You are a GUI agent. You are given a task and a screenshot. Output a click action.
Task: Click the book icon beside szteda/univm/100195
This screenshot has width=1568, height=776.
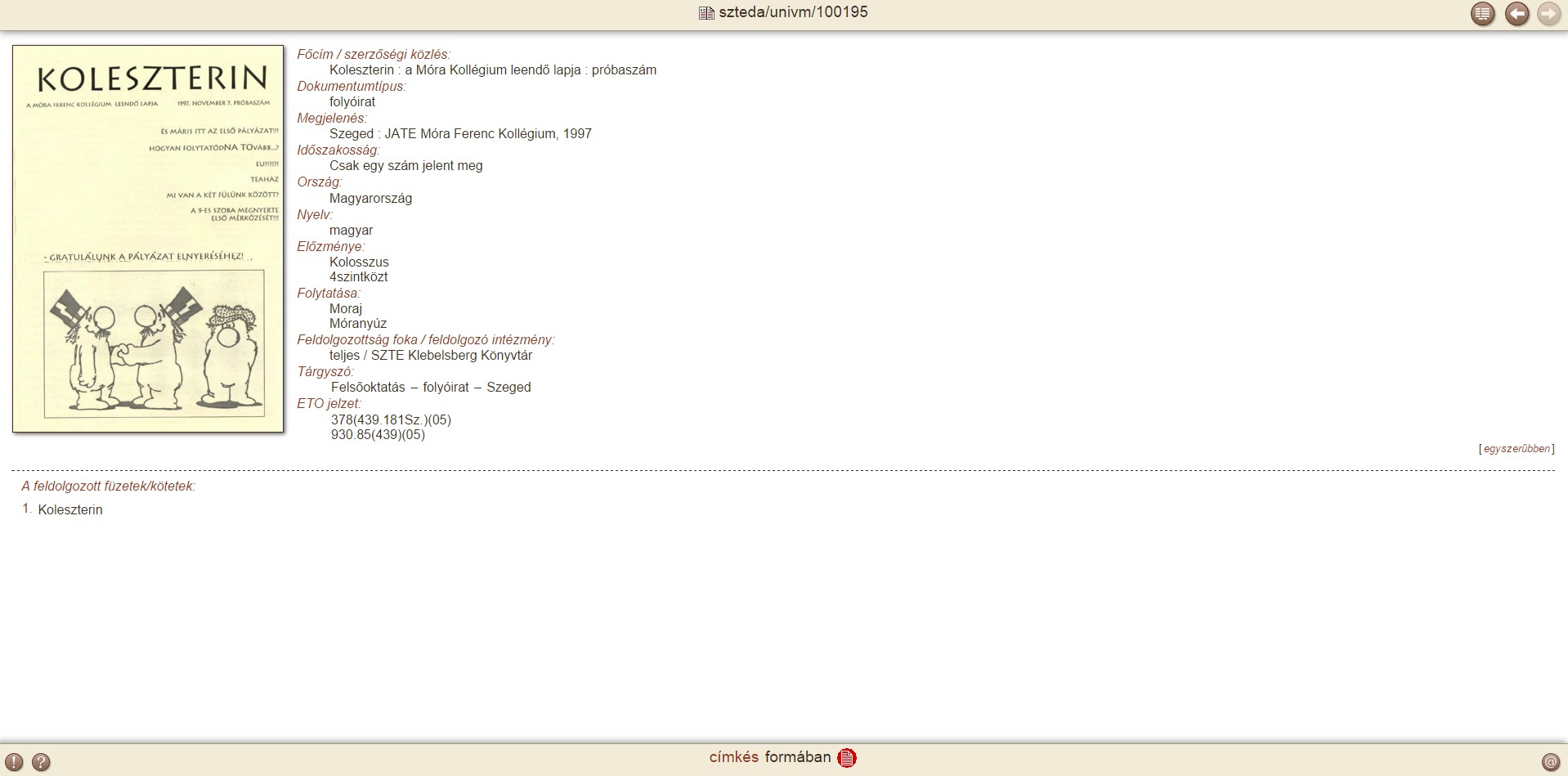(x=706, y=13)
